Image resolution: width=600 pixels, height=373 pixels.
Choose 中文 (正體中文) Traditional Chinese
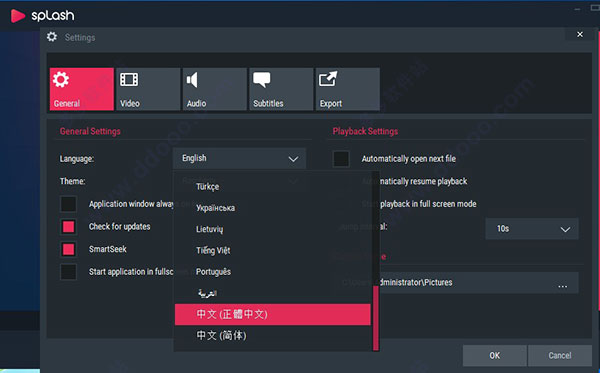(273, 314)
